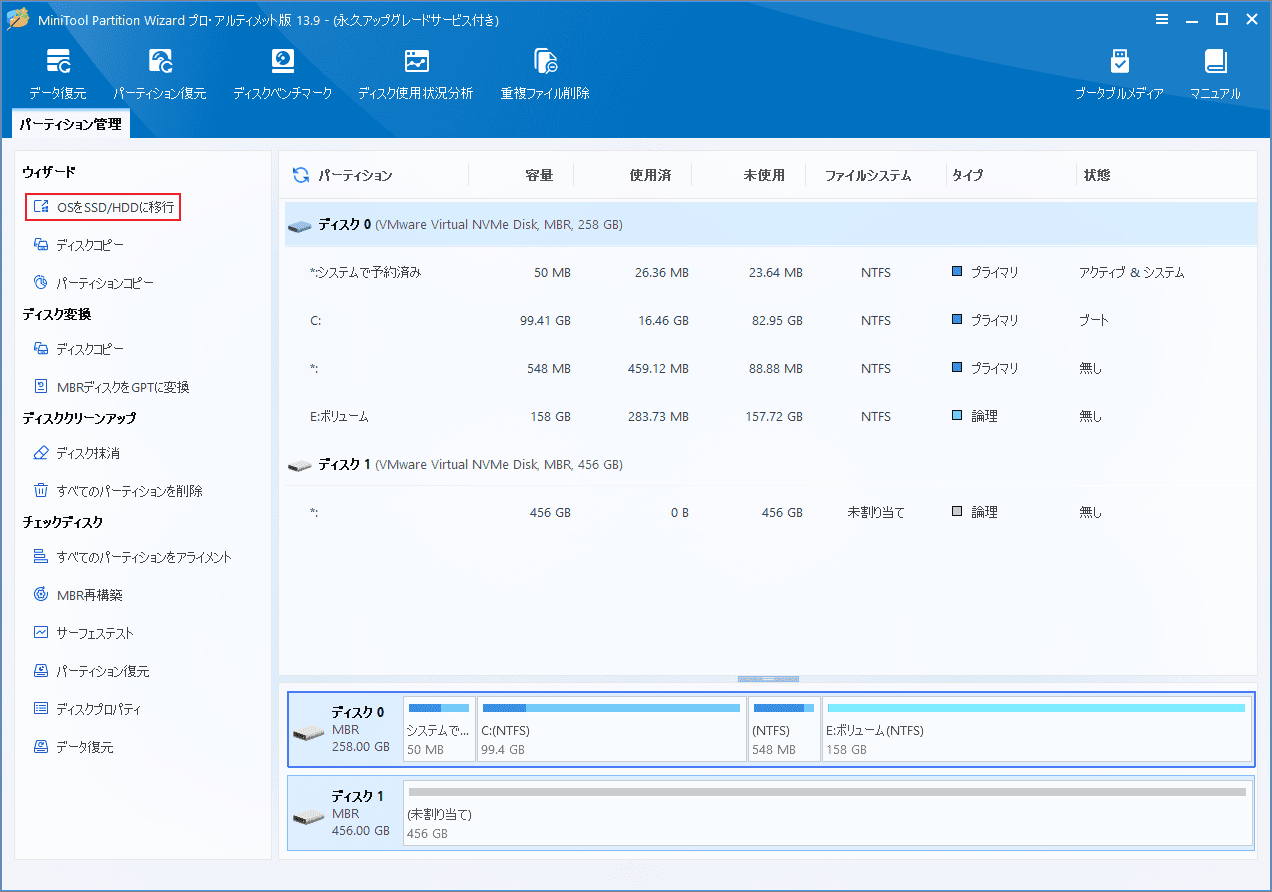Screen dimensions: 1272x892
Task: Select the 456 GB unallocated partition row
Action: [x=771, y=512]
